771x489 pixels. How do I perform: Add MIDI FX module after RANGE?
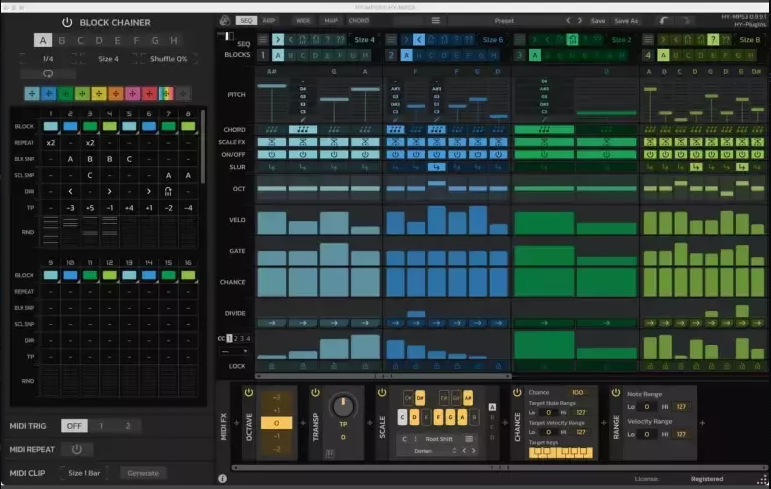coord(702,423)
